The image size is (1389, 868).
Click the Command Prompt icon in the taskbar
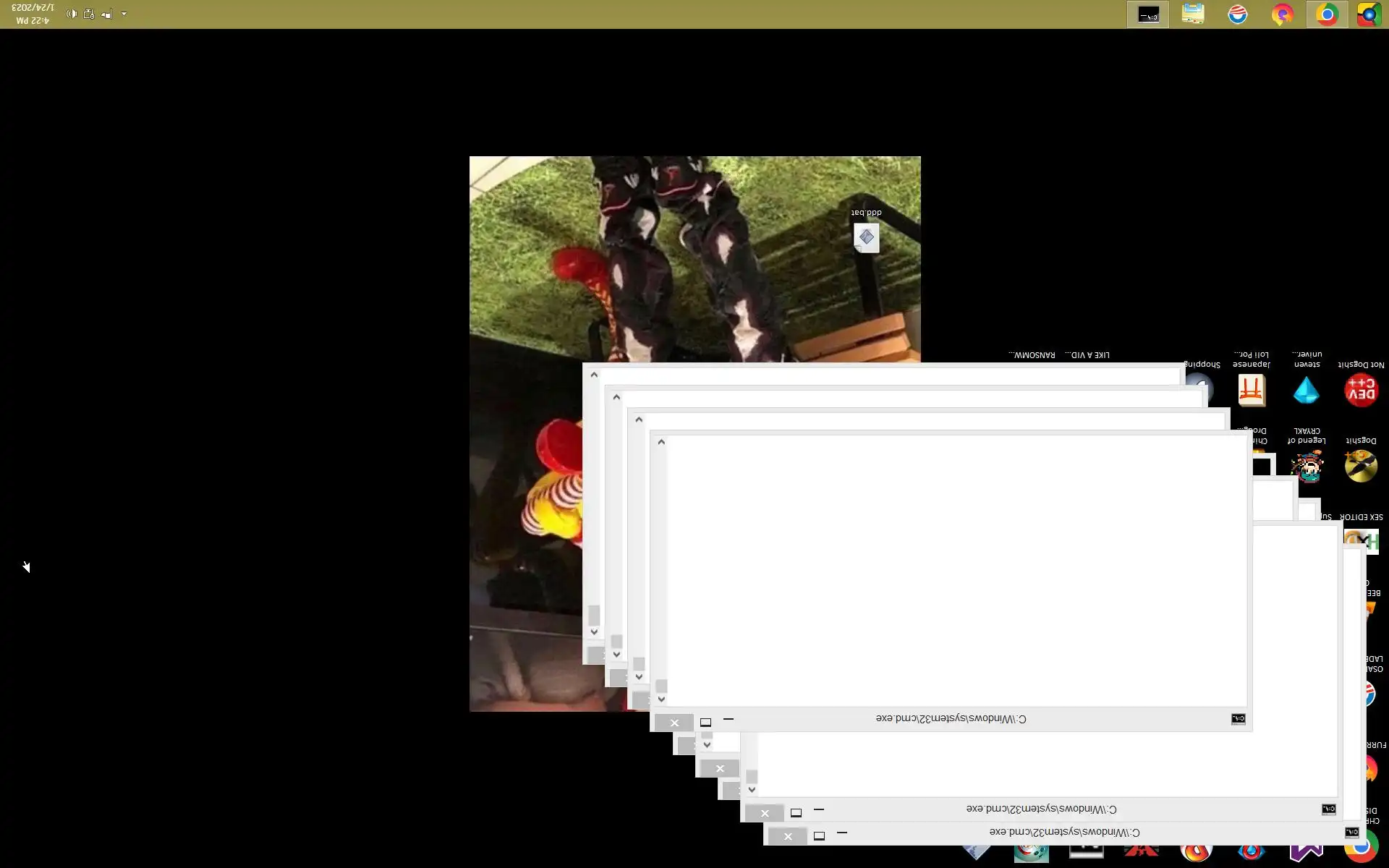[x=1147, y=14]
